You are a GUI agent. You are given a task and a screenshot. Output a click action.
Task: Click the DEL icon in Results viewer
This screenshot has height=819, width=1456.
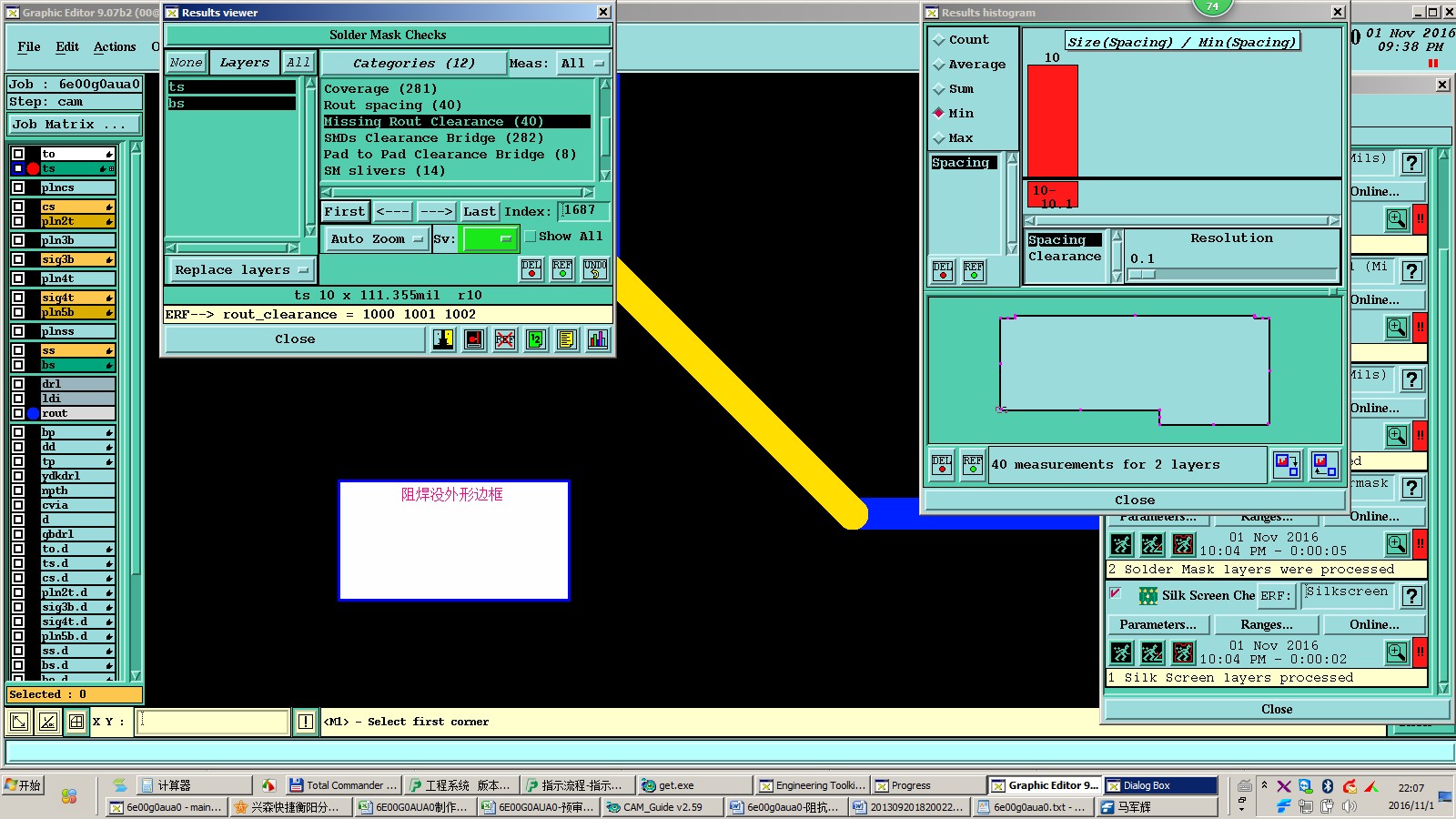click(x=531, y=269)
